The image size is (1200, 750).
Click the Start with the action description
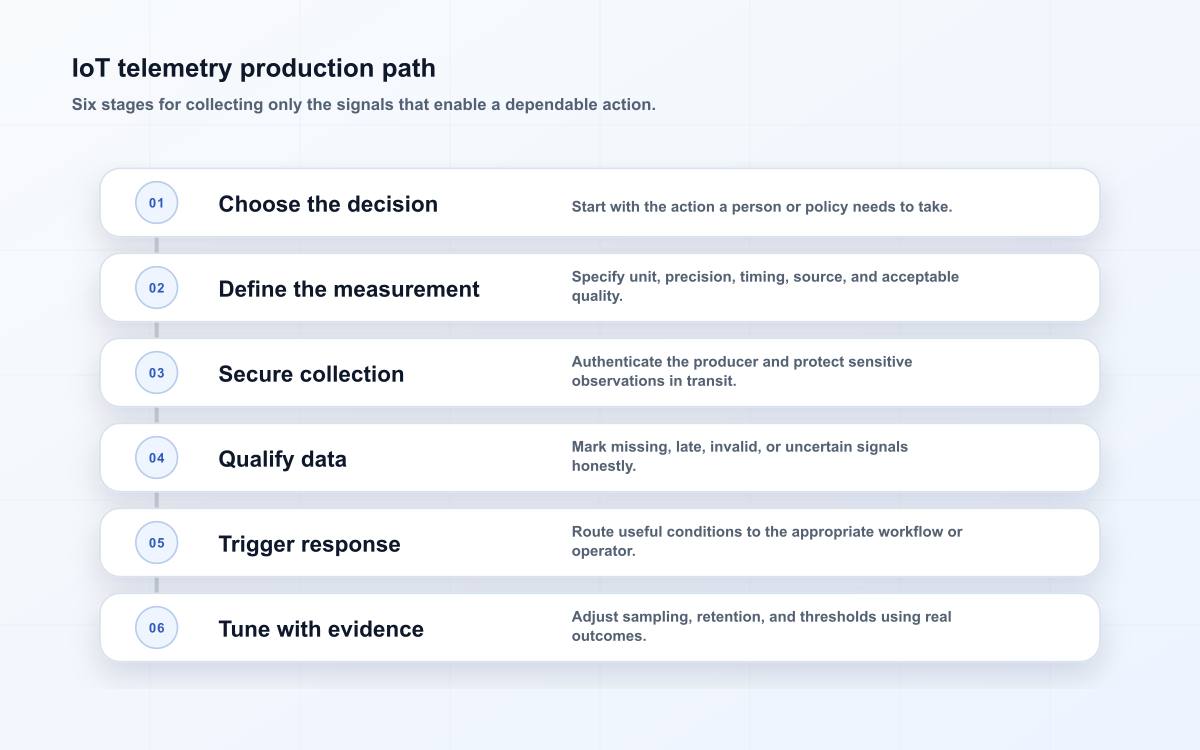coord(762,207)
